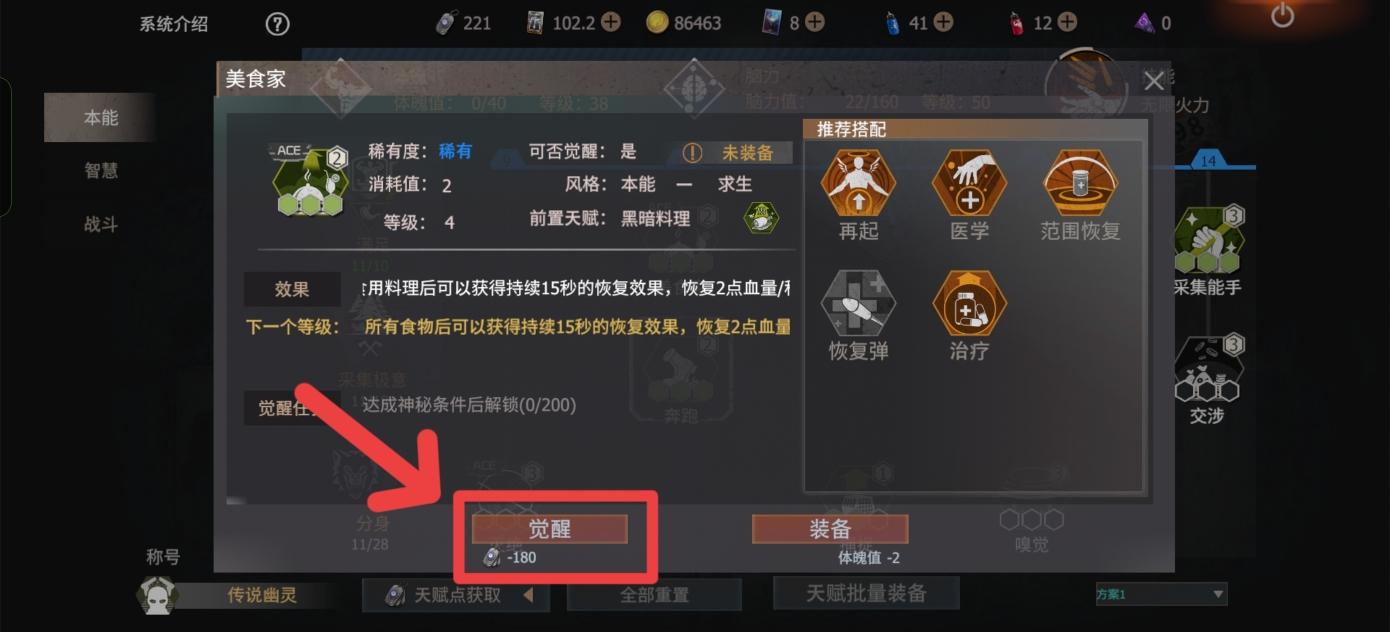1390x632 pixels.
Task: Tap the plus next to 102.2
Action: pyautogui.click(x=610, y=22)
